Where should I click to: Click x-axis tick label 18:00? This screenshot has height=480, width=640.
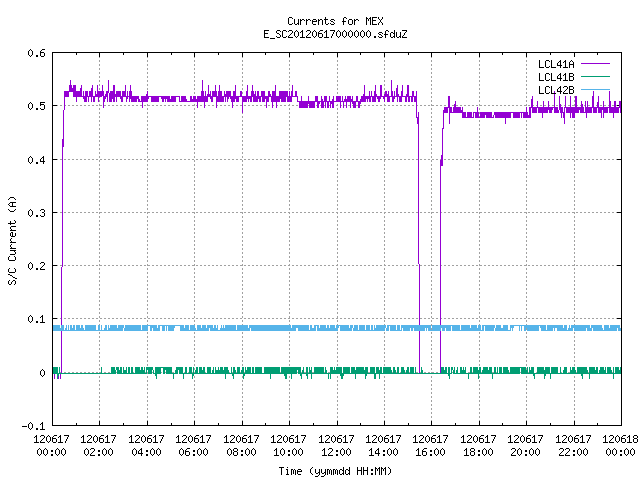pyautogui.click(x=478, y=452)
